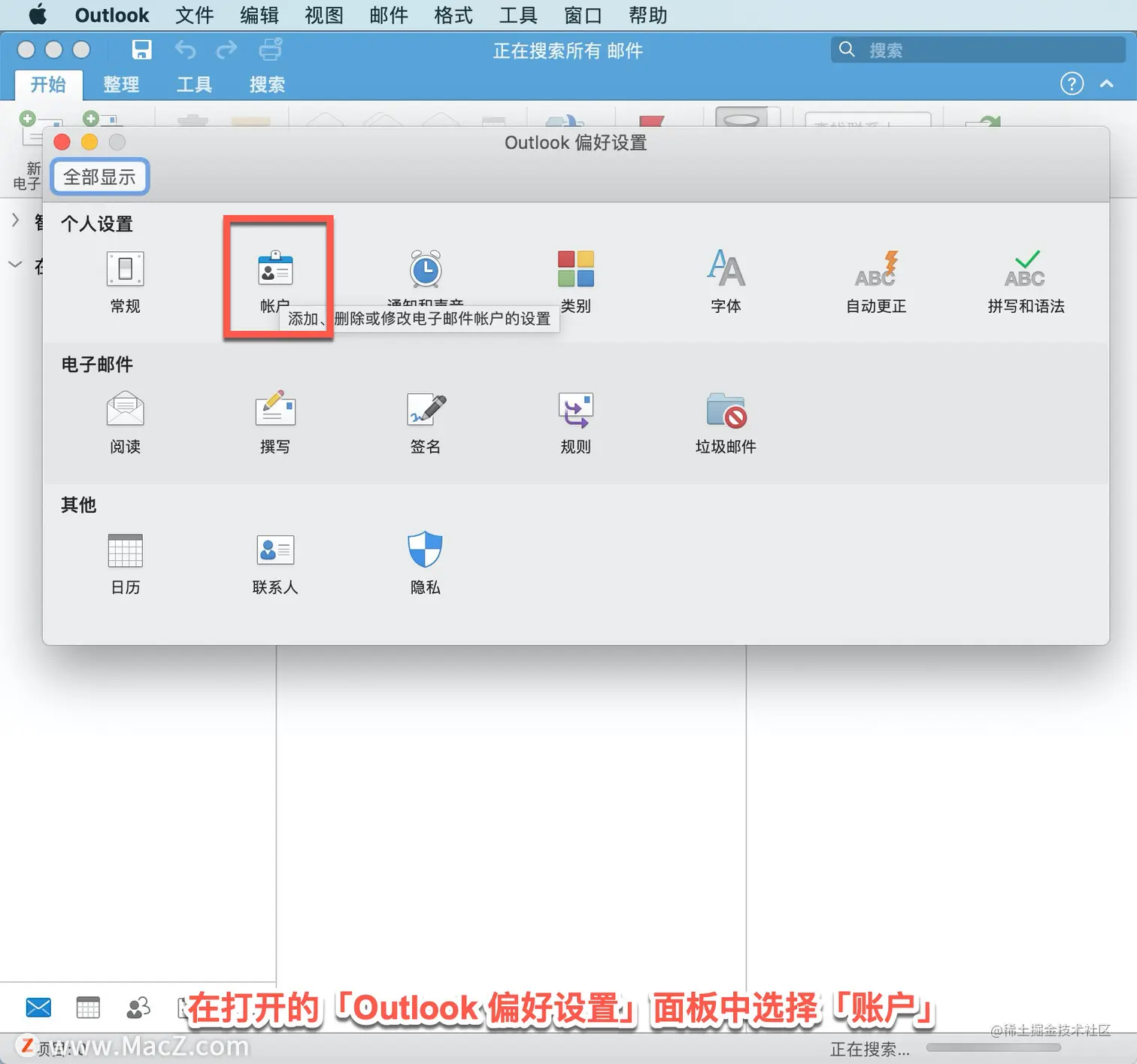Open the 帮助 menu in menu bar
This screenshot has height=1064, width=1137.
click(648, 15)
